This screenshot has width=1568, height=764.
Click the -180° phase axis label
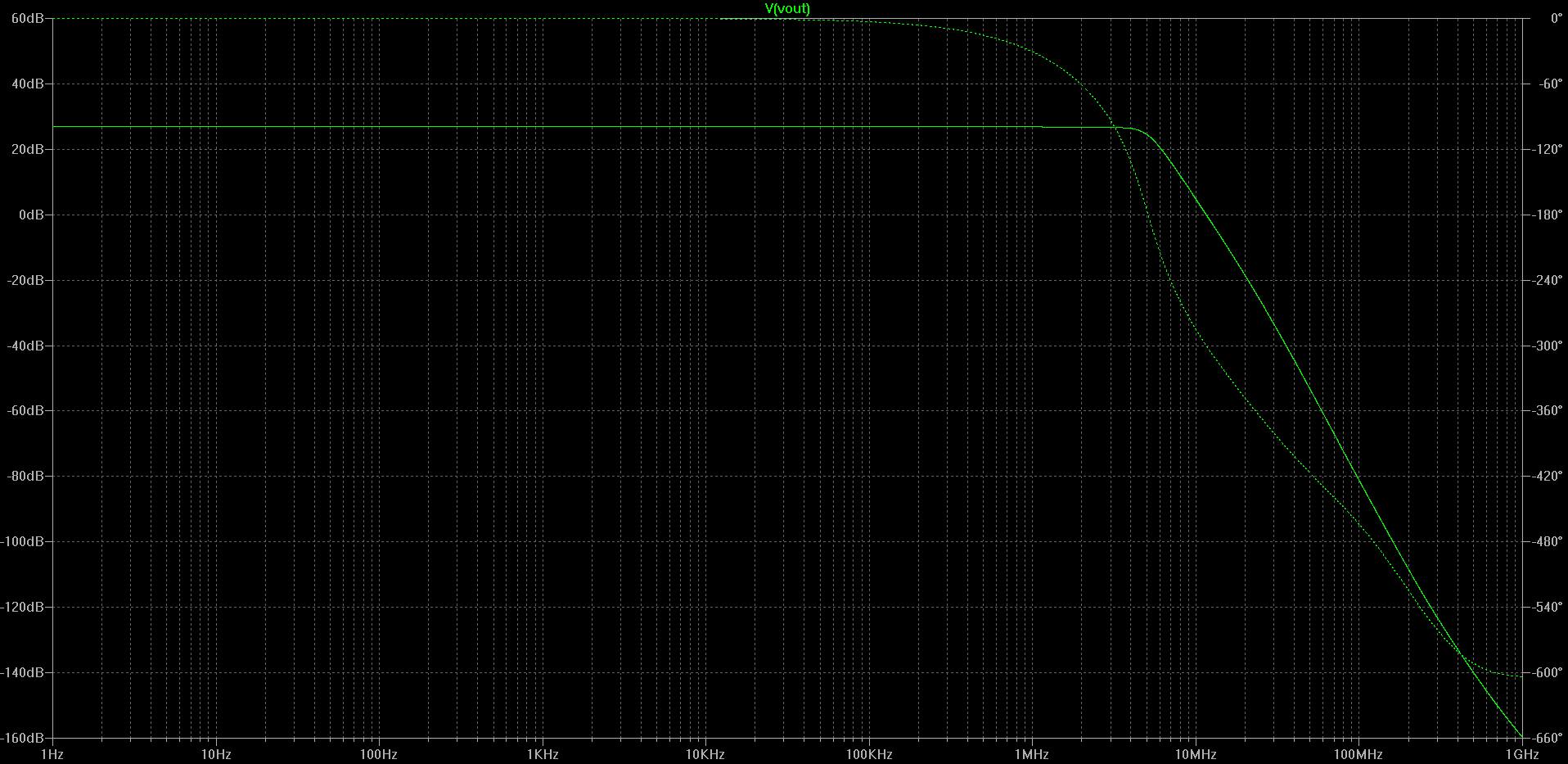pyautogui.click(x=1547, y=215)
